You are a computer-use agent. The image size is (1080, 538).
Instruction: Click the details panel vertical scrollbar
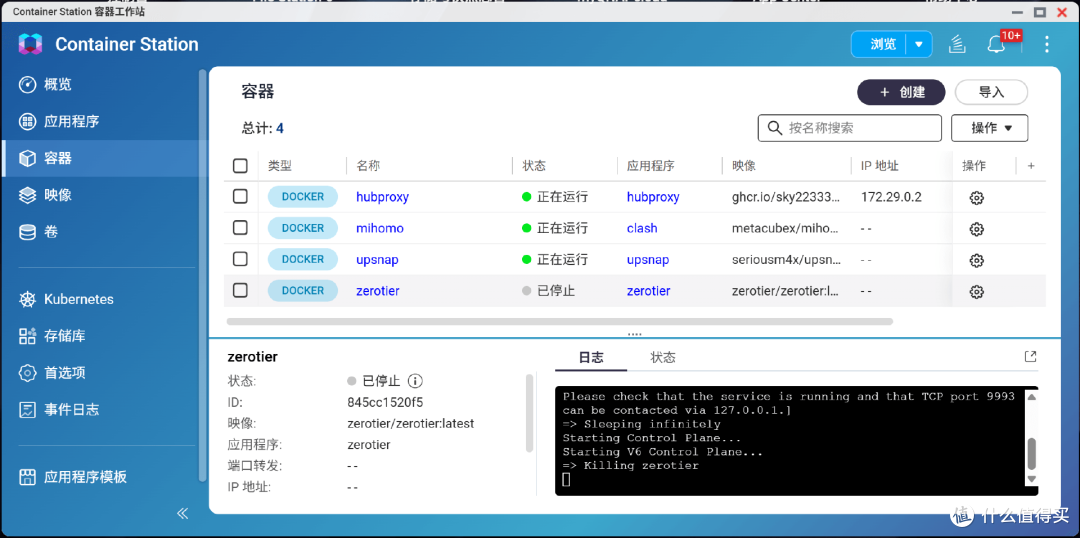(x=529, y=413)
